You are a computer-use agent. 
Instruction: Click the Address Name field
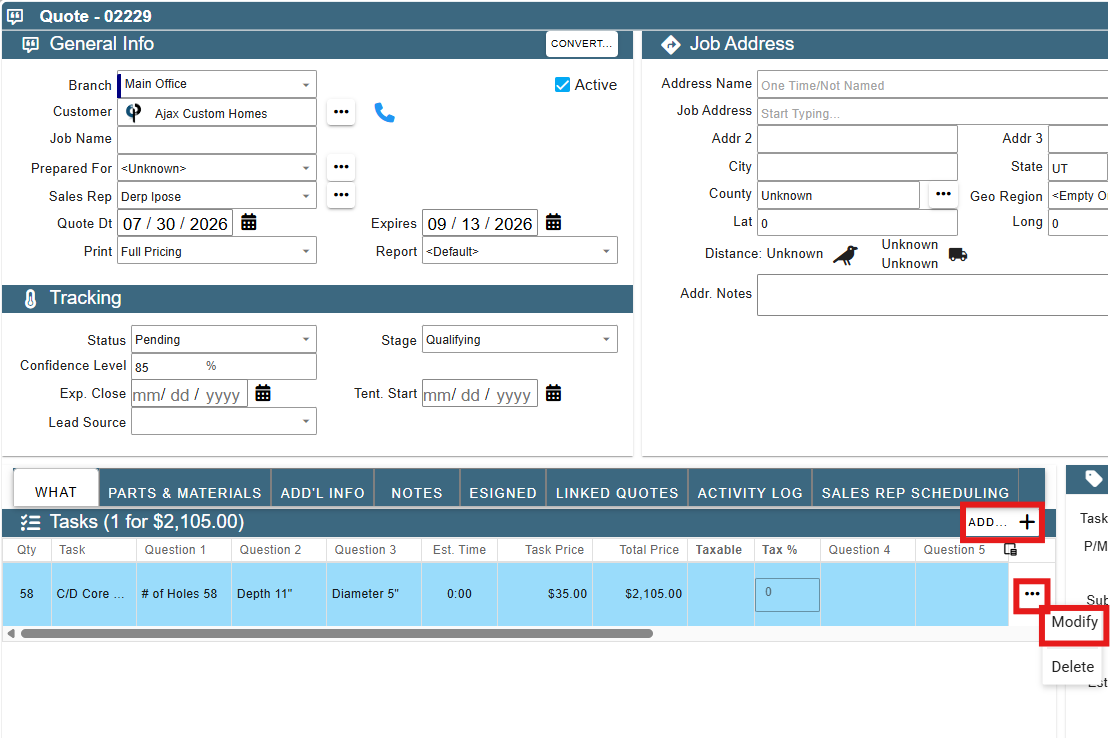point(932,85)
